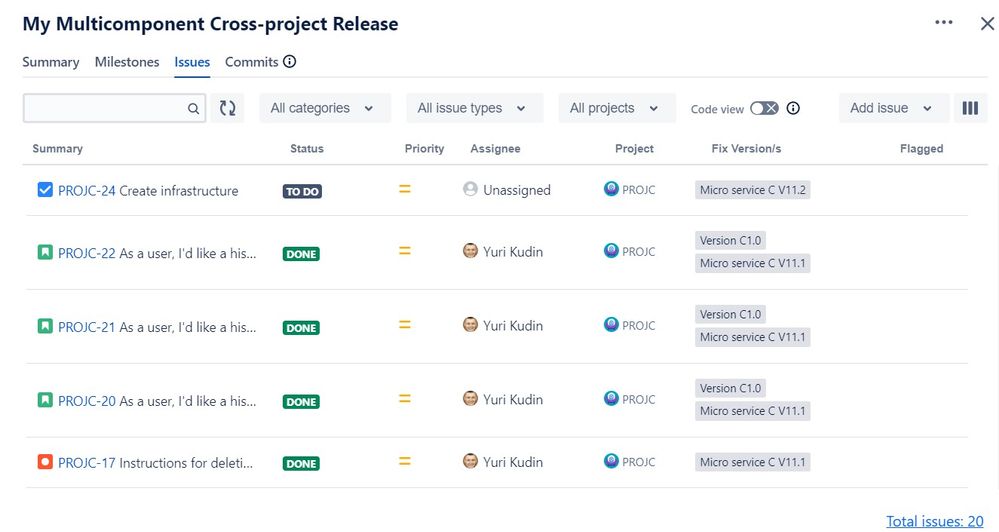Click the PROJC project icon in PROJC-21 row
The width and height of the screenshot is (999, 532).
[x=611, y=324]
